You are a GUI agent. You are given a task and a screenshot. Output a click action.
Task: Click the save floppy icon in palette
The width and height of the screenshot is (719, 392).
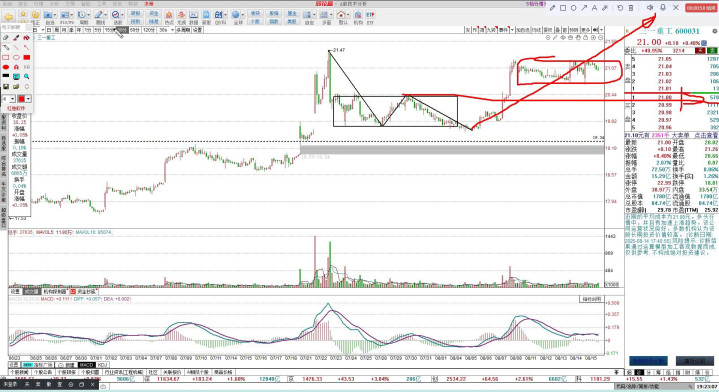point(6,86)
